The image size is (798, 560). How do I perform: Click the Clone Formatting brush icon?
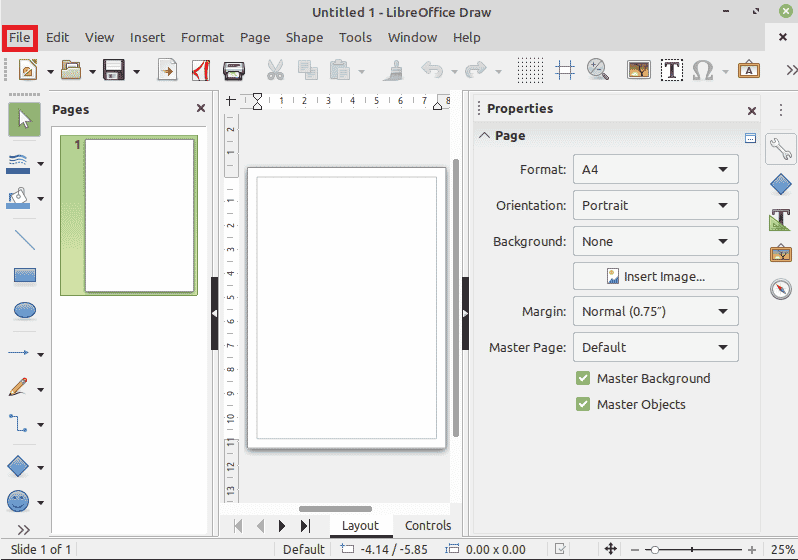(393, 70)
